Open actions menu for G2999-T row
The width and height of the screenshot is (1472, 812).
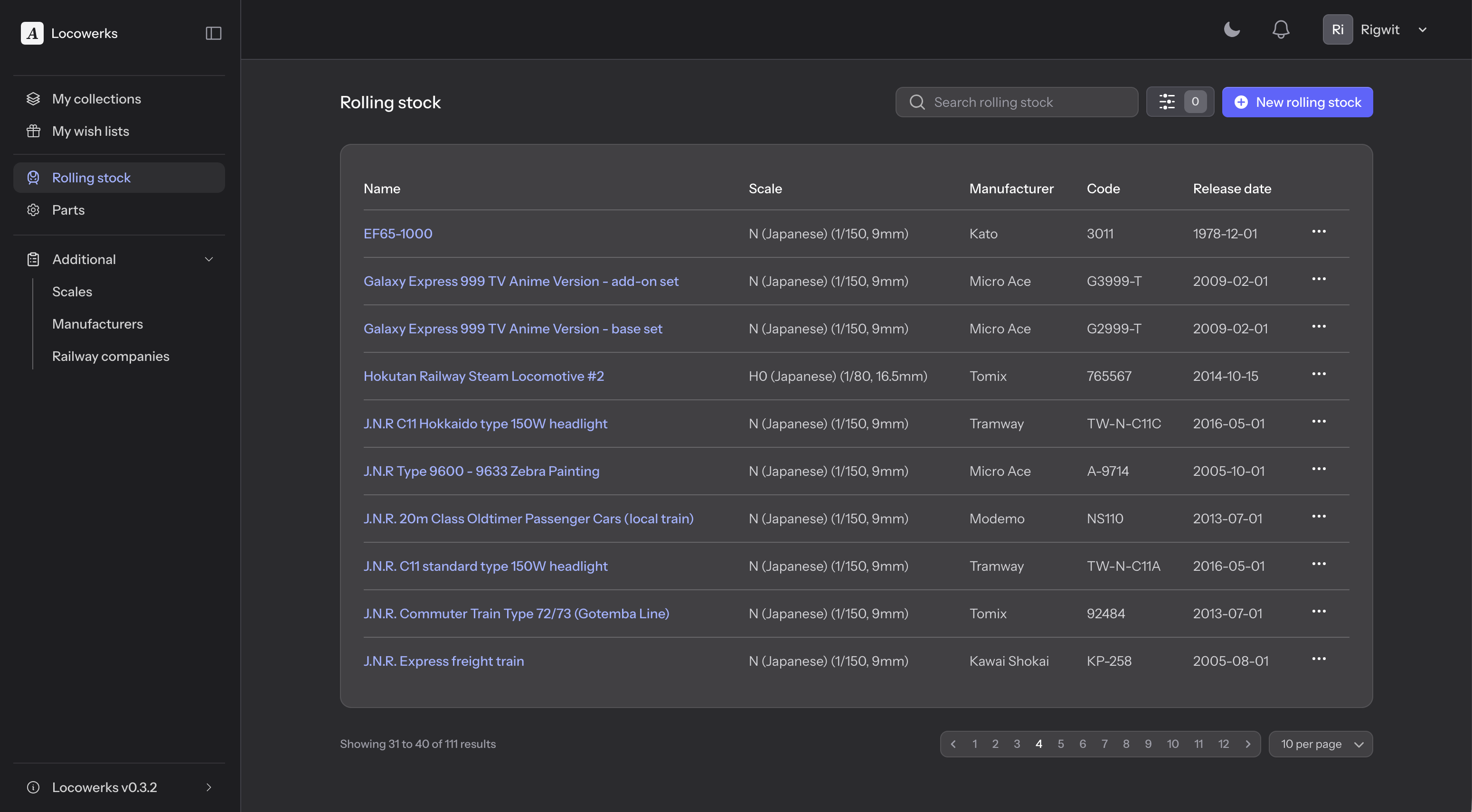click(x=1319, y=326)
